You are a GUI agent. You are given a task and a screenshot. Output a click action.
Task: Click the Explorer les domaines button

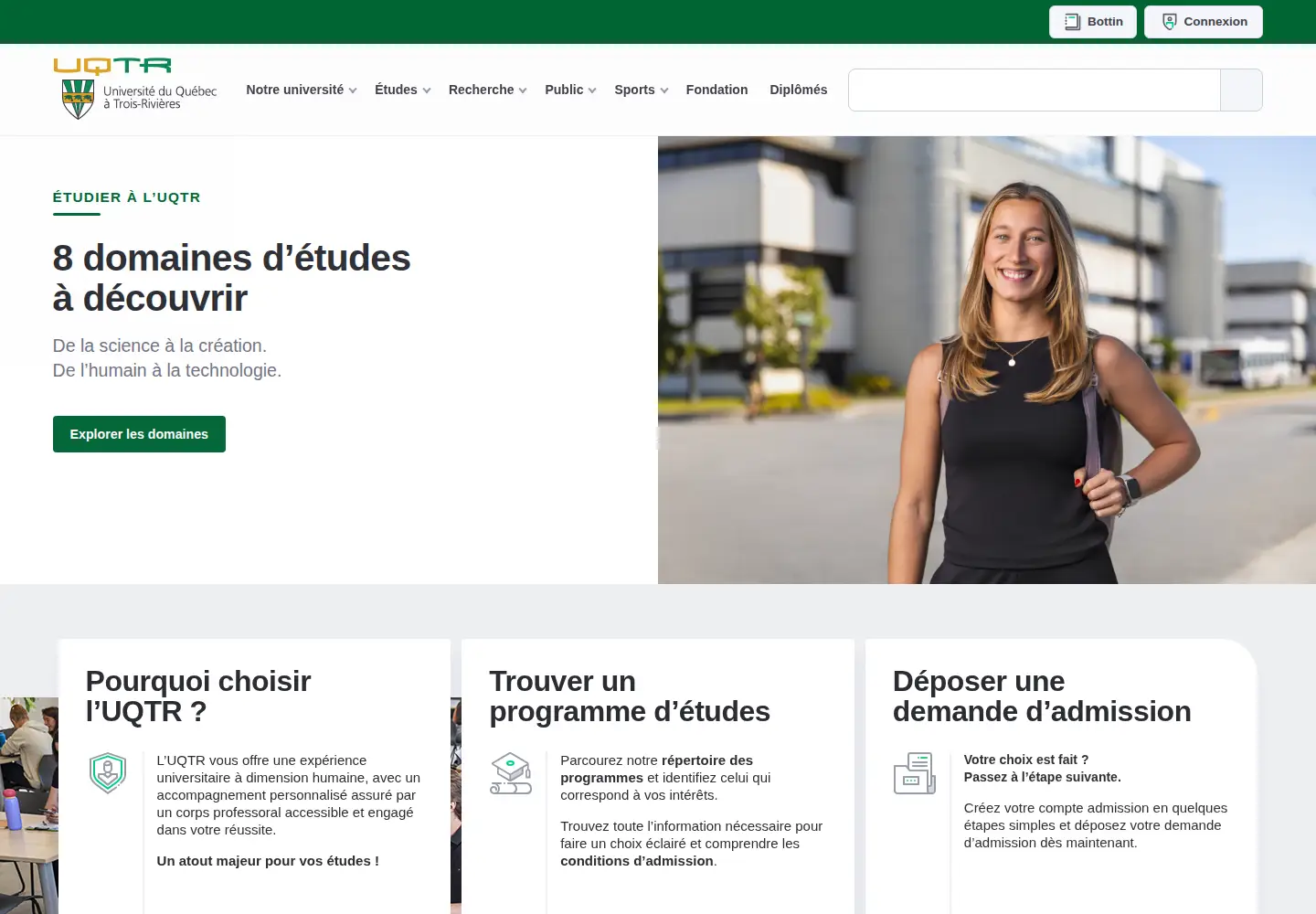pos(139,434)
